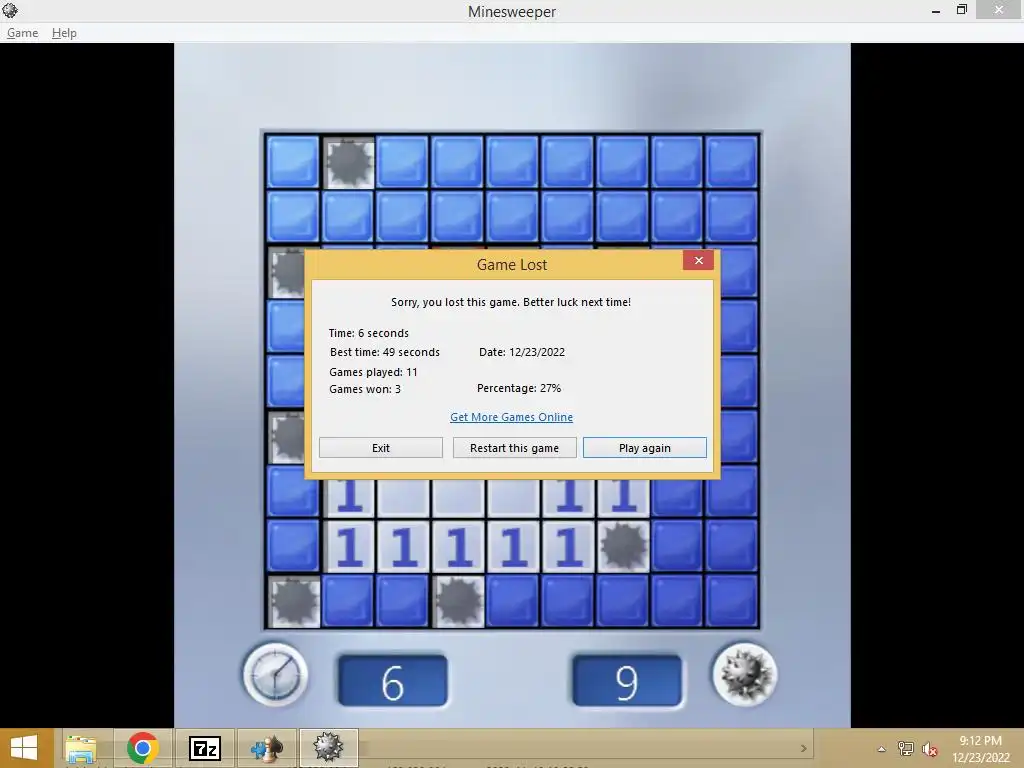The width and height of the screenshot is (1024, 768).
Task: Show hidden system tray icons
Action: [x=881, y=748]
